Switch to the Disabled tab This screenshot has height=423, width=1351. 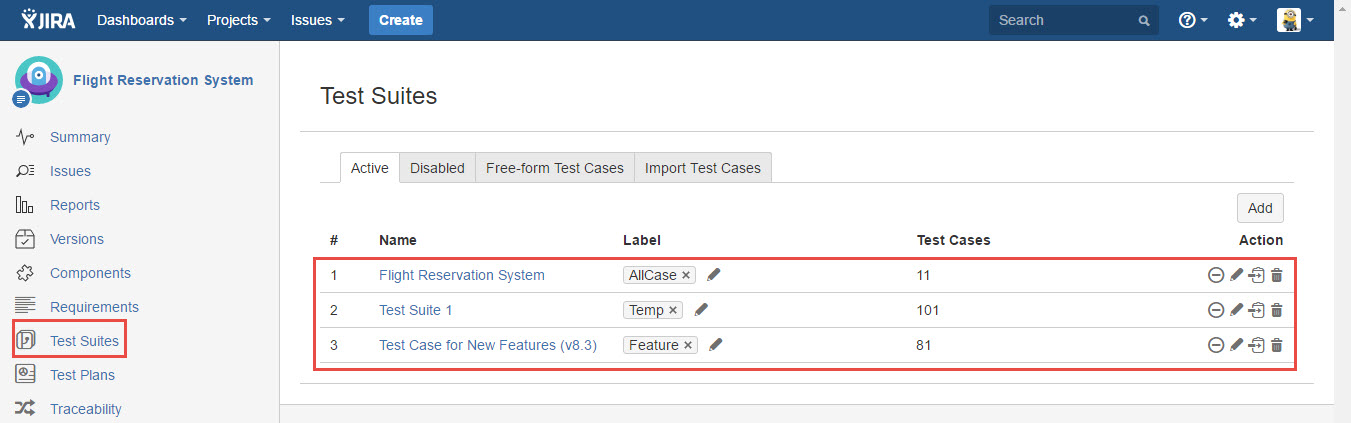pyautogui.click(x=437, y=168)
